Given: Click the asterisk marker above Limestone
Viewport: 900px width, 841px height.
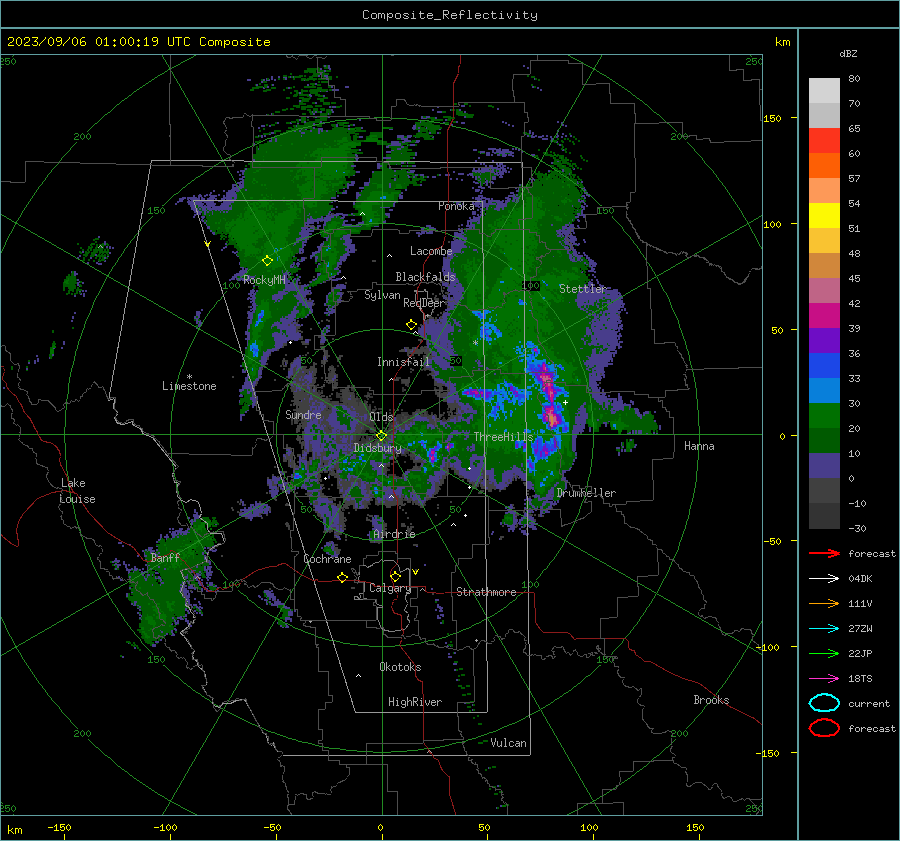Looking at the screenshot, I should [x=189, y=377].
